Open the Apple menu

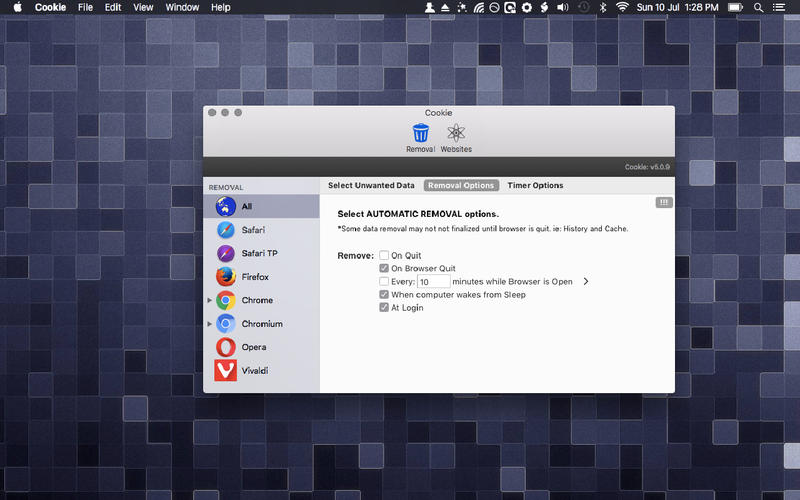(x=17, y=7)
